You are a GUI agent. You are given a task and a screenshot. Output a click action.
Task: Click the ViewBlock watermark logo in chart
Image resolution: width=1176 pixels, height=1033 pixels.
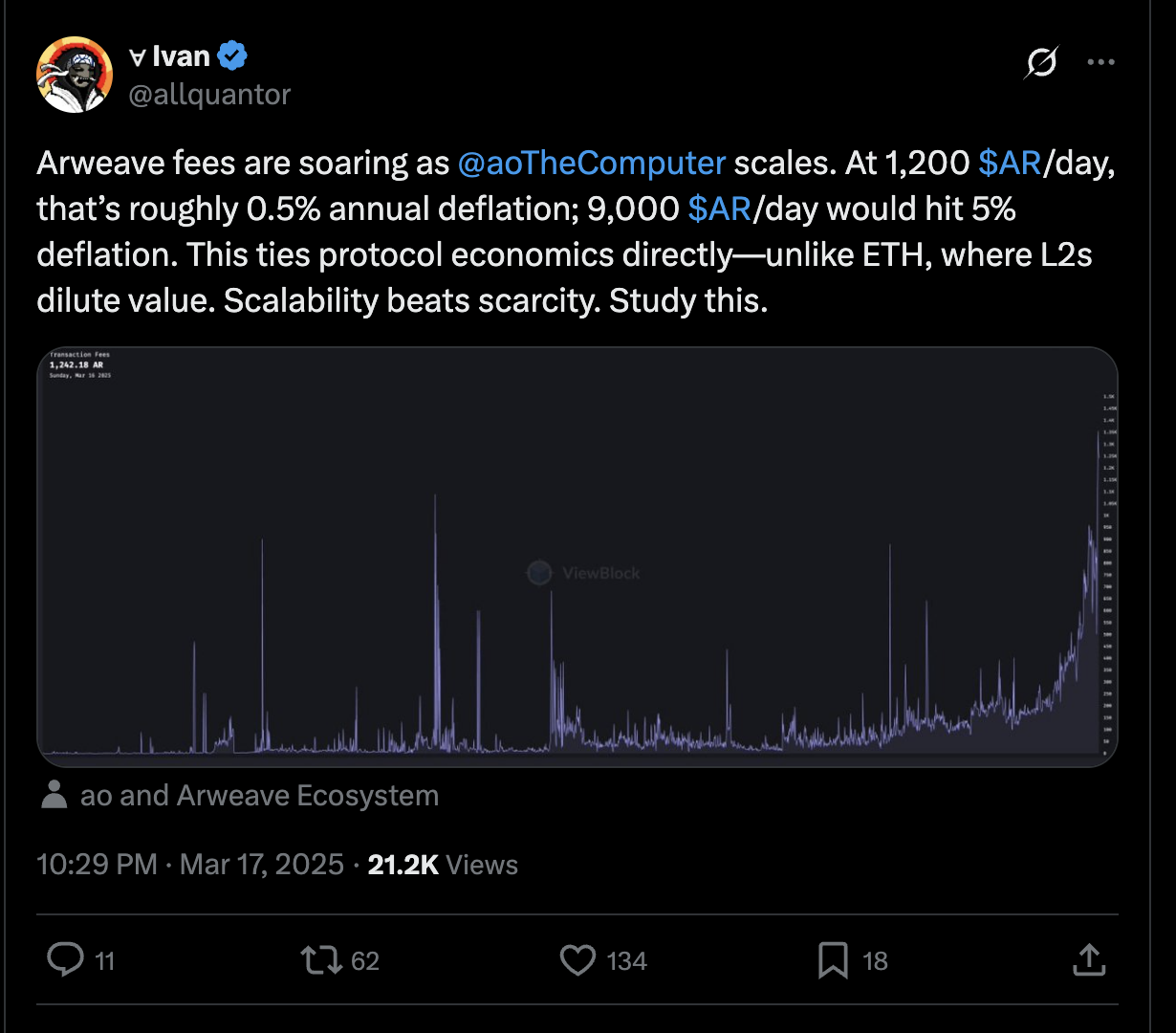pos(539,573)
